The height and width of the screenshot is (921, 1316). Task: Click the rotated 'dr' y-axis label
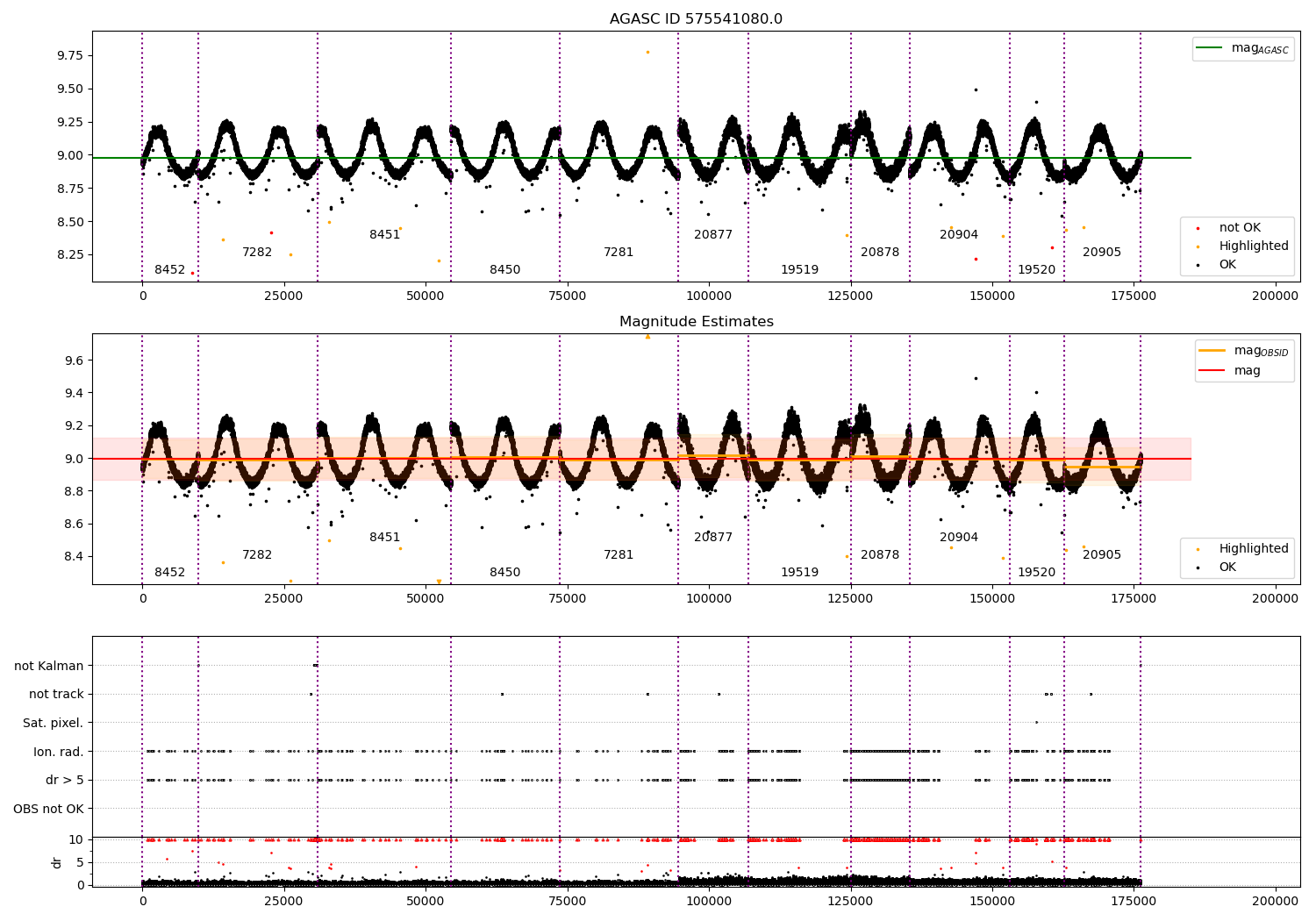pyautogui.click(x=57, y=862)
